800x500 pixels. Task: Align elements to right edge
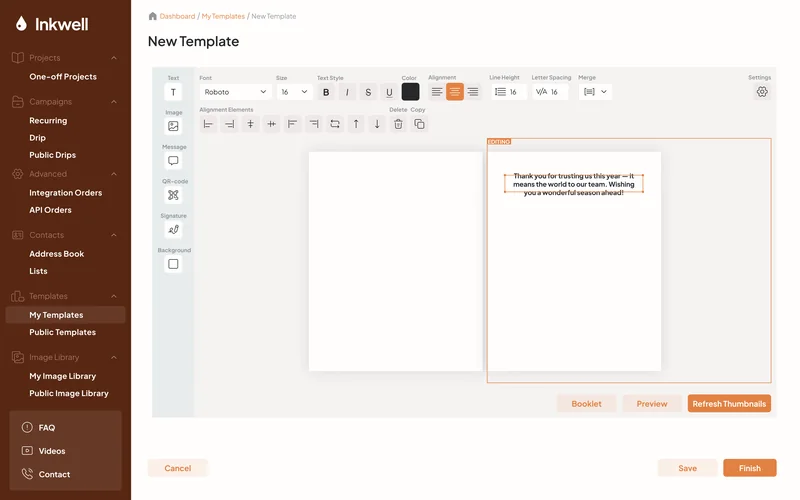[x=230, y=124]
